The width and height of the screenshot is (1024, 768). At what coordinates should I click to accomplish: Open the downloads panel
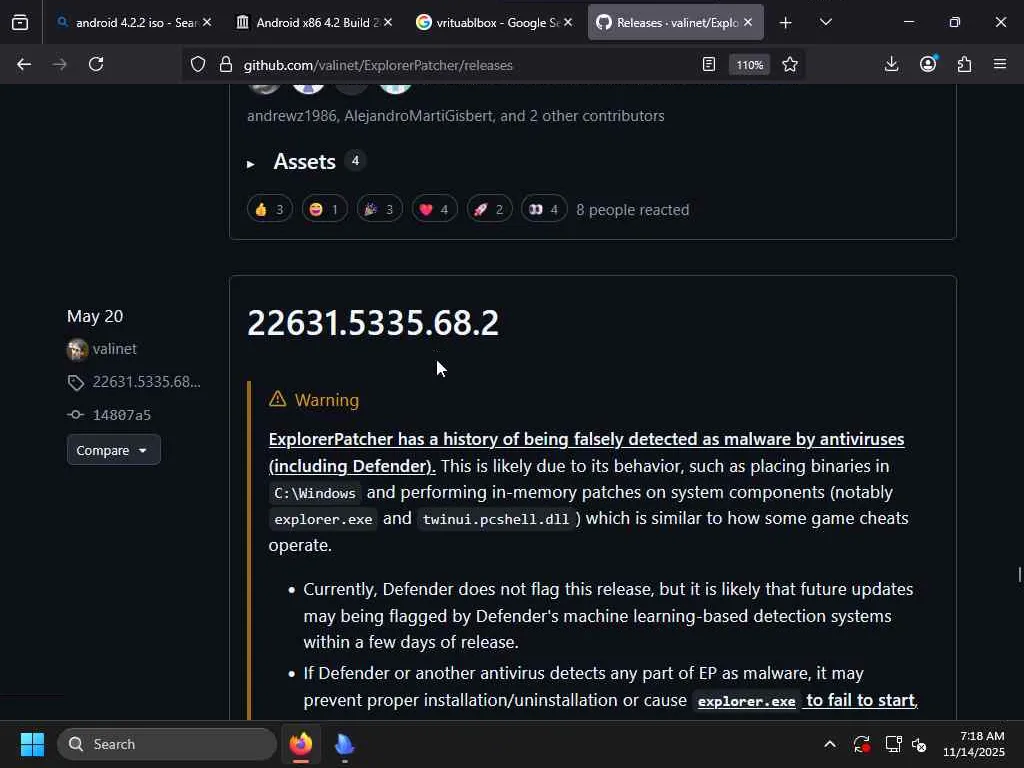click(891, 64)
